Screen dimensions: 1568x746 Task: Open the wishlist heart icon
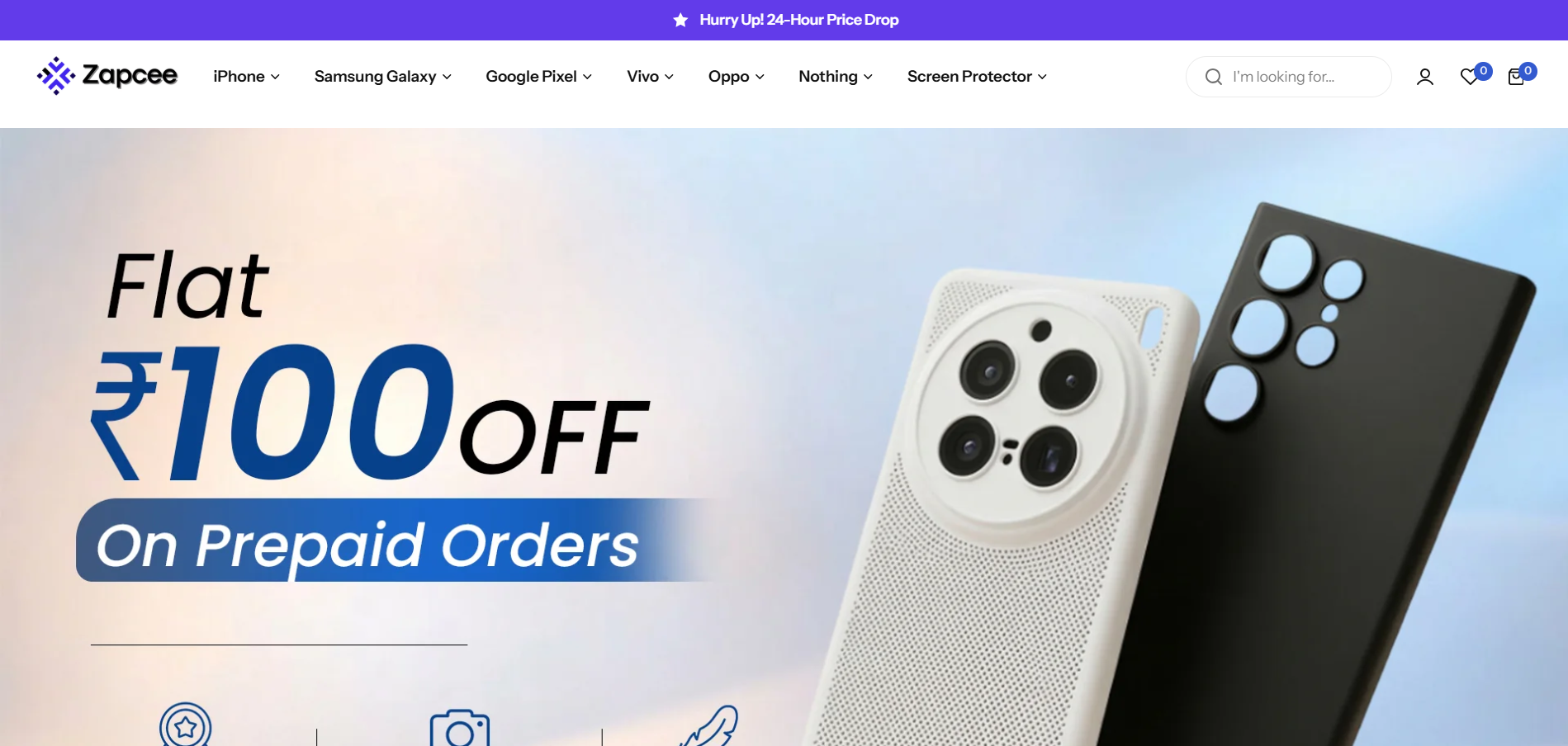pos(1470,77)
